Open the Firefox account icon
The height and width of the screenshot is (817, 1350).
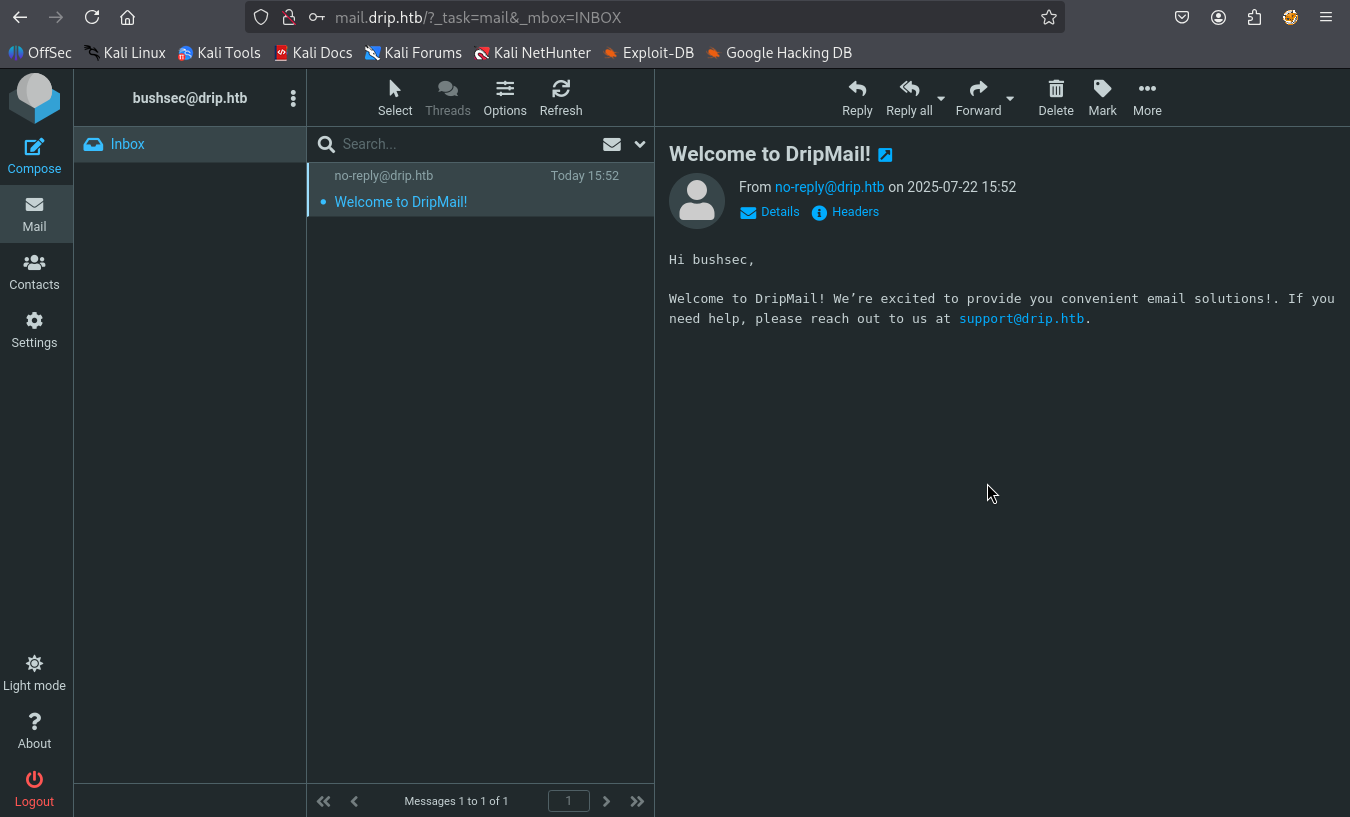(x=1218, y=17)
